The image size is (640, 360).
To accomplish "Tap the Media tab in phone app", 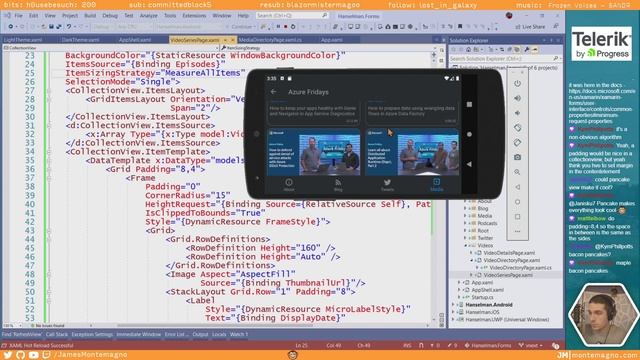I will [436, 185].
